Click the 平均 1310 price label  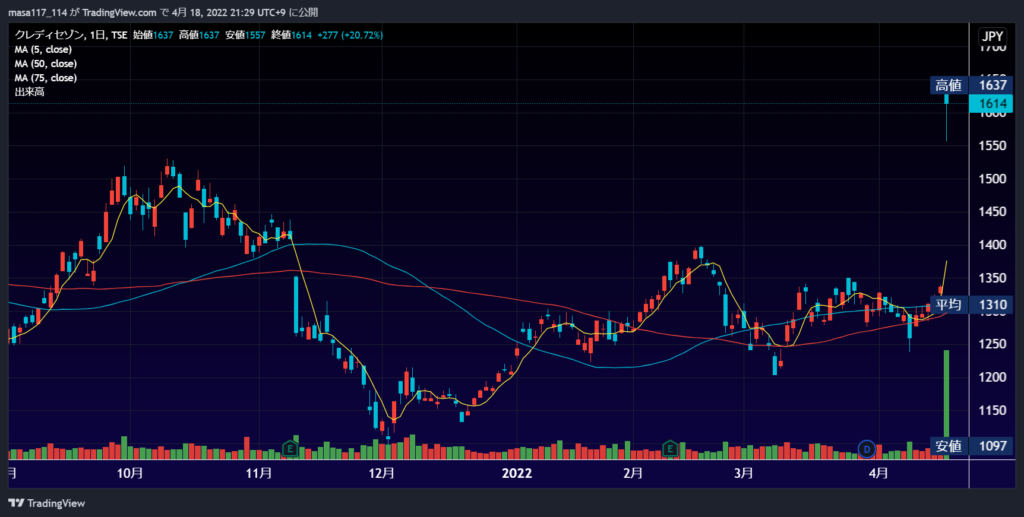972,304
